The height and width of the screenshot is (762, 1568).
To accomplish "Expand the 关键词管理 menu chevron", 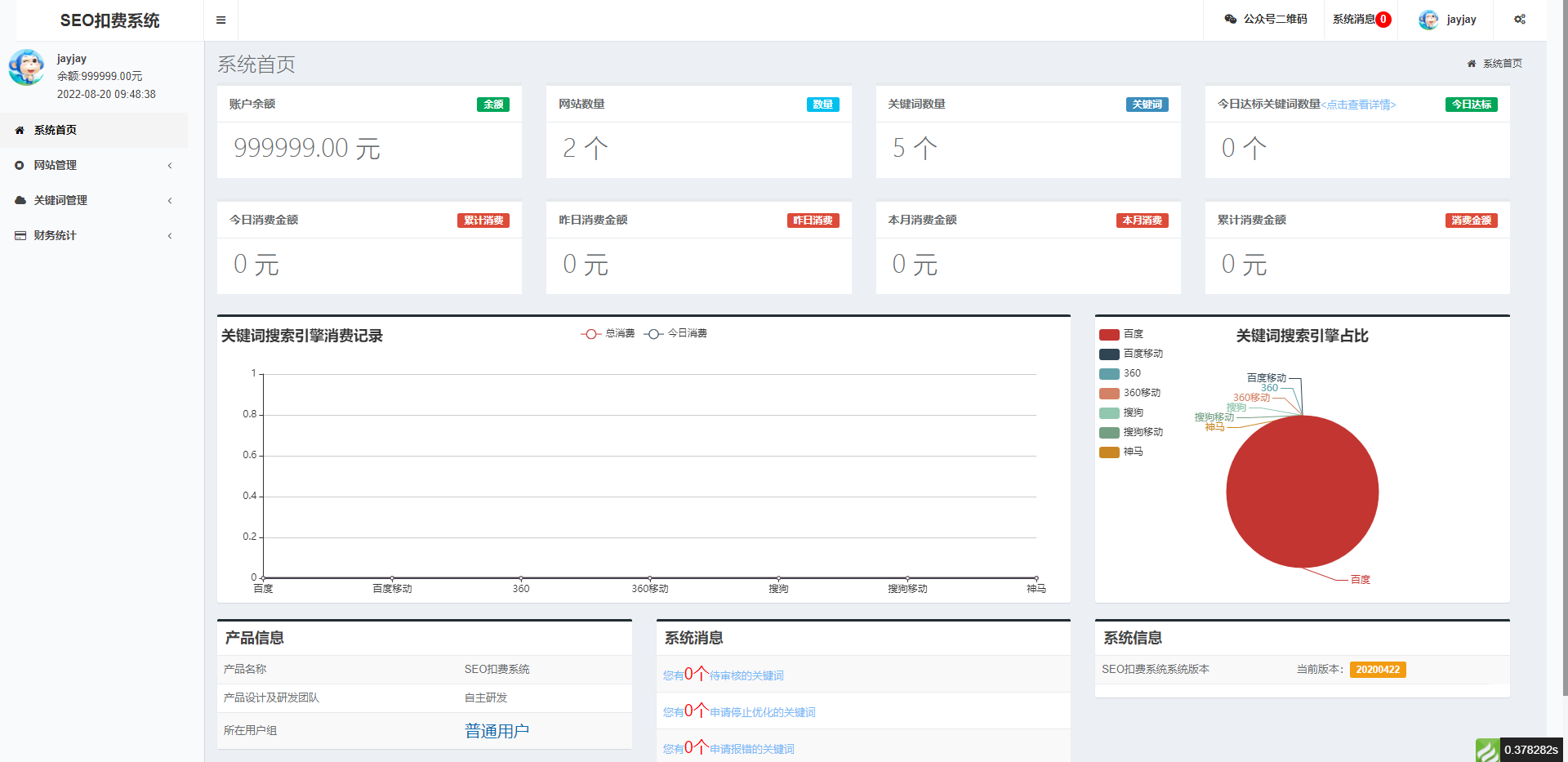I will click(x=170, y=200).
